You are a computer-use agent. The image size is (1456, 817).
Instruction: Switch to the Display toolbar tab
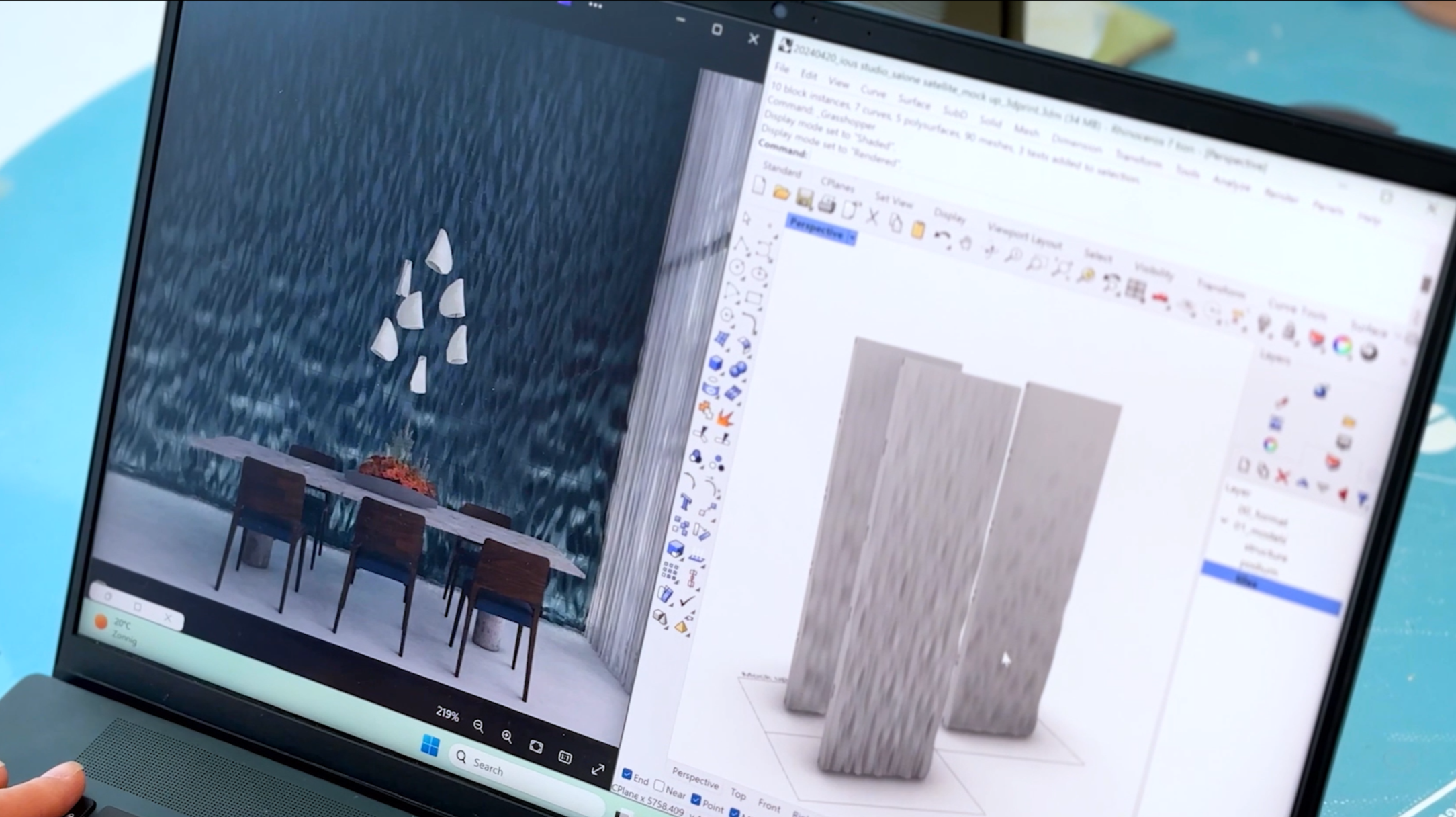950,216
